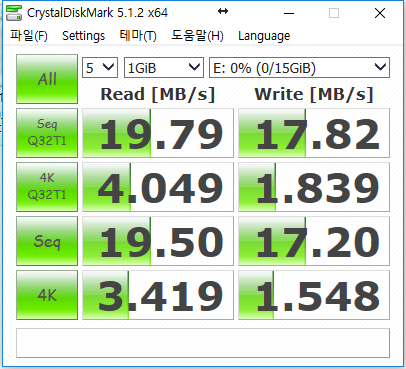Open the 도움말(H) menu

pos(197,36)
